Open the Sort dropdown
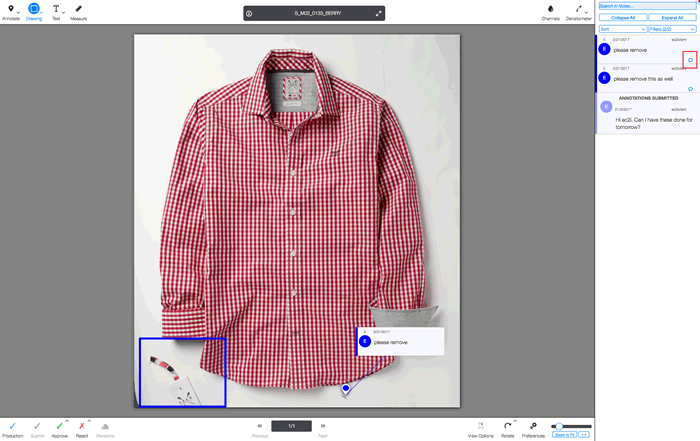This screenshot has width=700, height=441. [x=622, y=29]
